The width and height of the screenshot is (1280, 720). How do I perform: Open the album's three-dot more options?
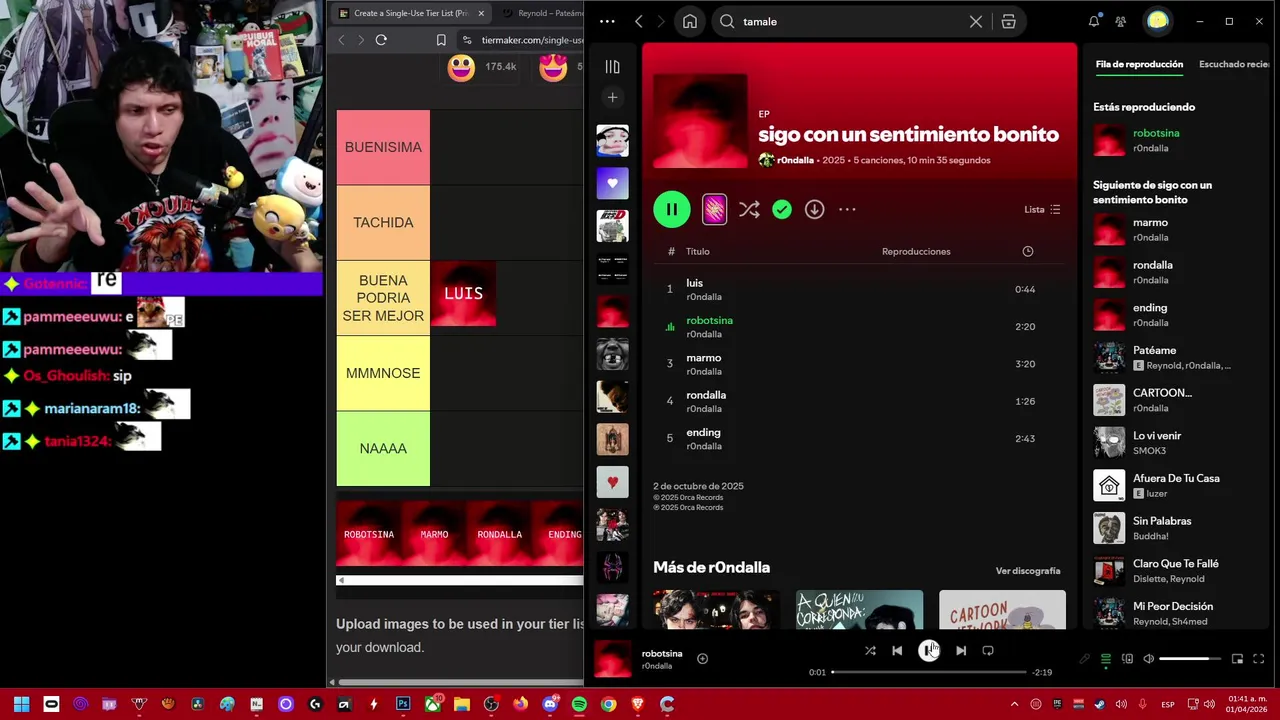pyautogui.click(x=847, y=209)
